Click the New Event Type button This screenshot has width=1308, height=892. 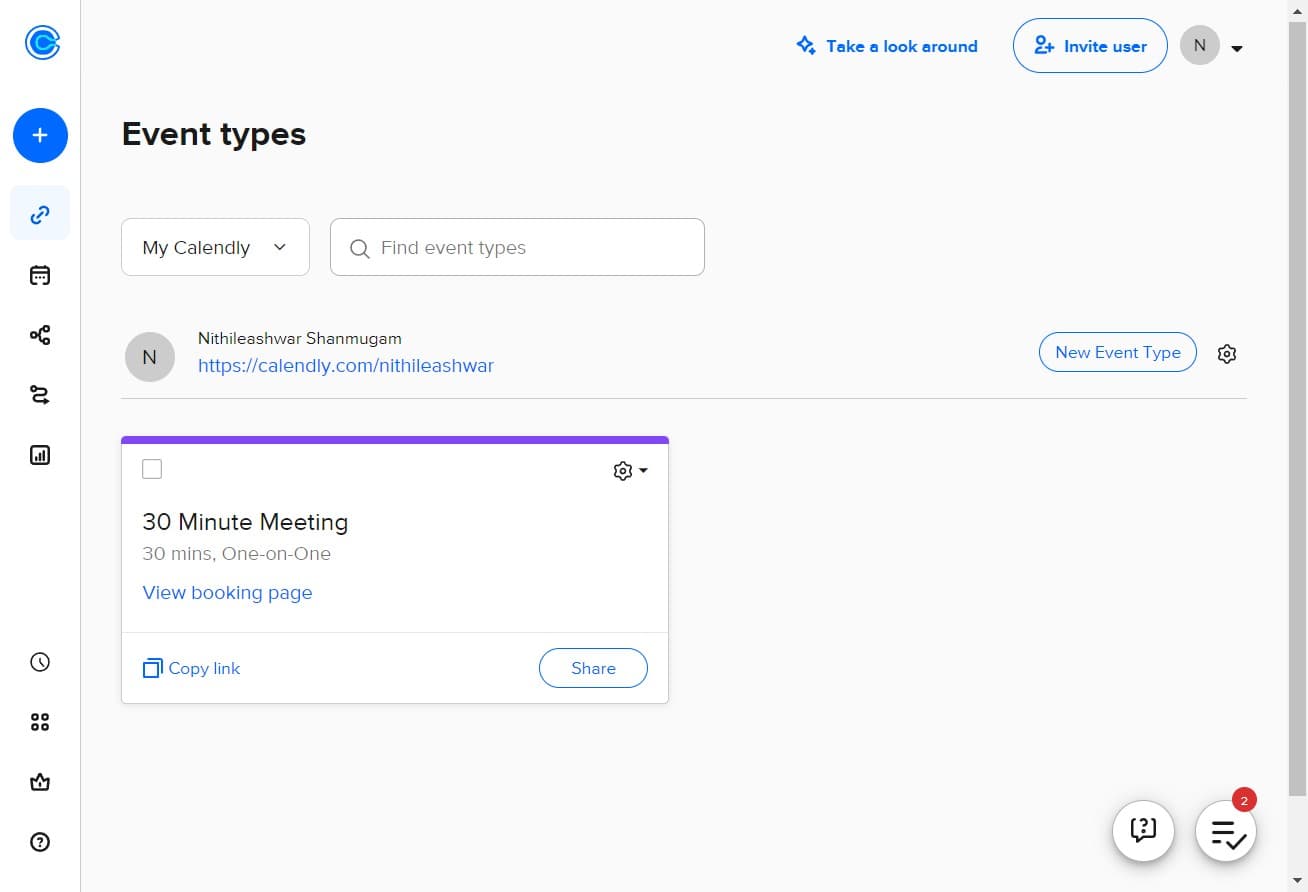[1117, 352]
